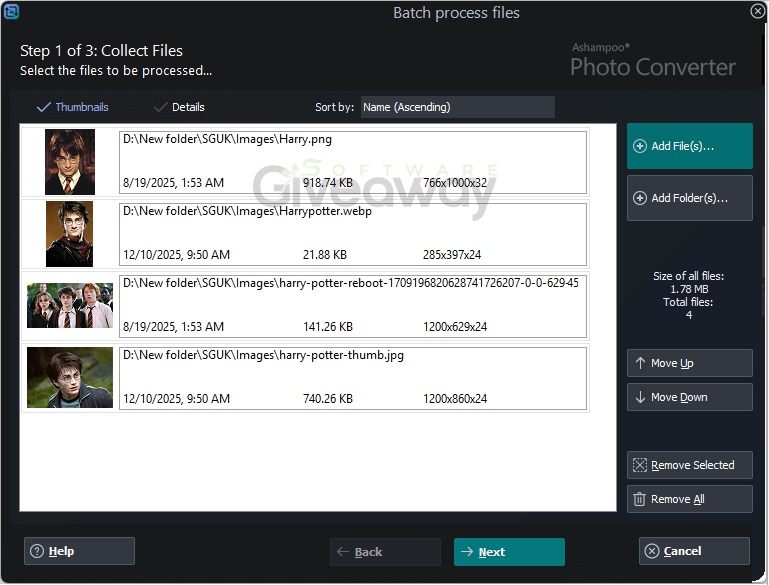The width and height of the screenshot is (769, 585).
Task: Click the Back button label
Action: (368, 552)
